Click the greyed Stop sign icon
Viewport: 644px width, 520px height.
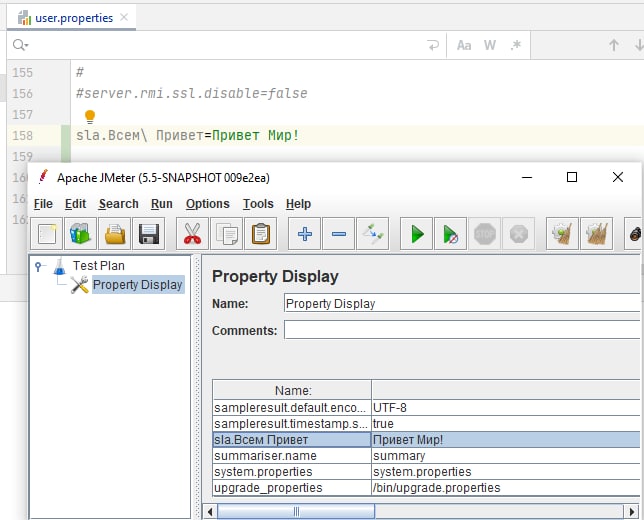[485, 234]
